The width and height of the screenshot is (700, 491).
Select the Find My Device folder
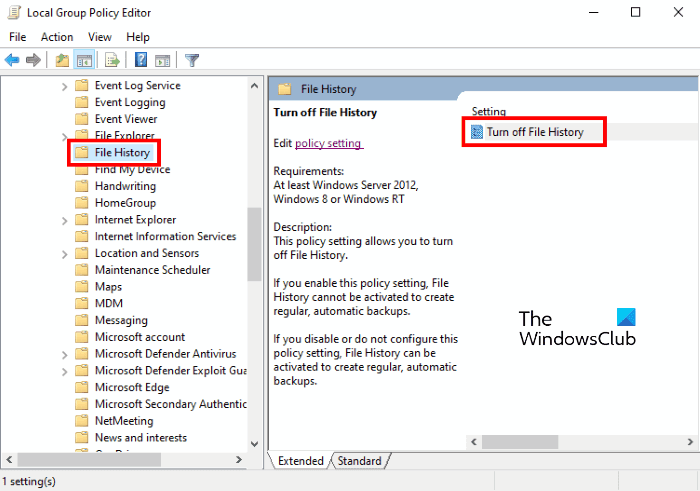(x=133, y=169)
